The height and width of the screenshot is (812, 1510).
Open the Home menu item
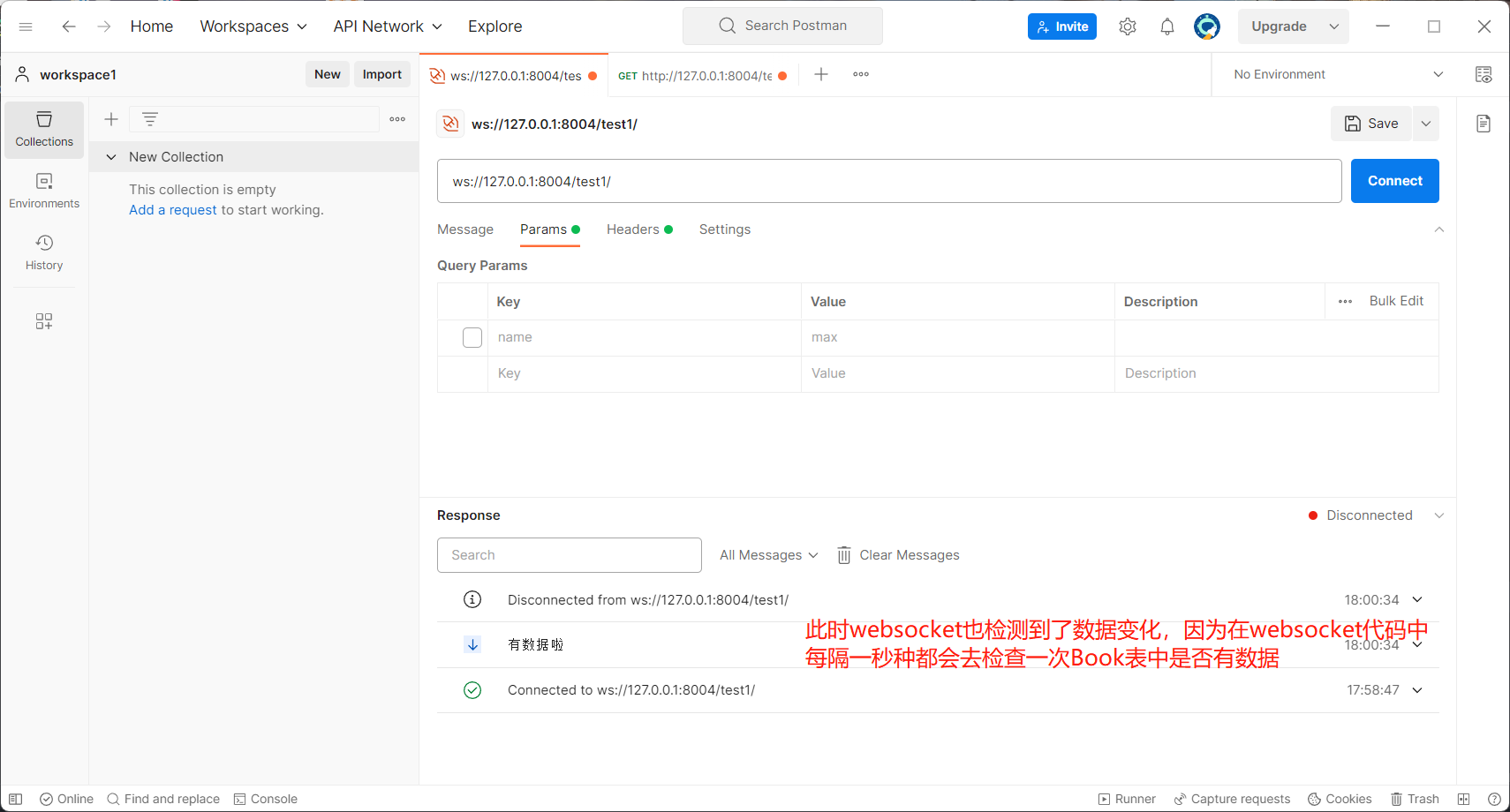point(152,26)
